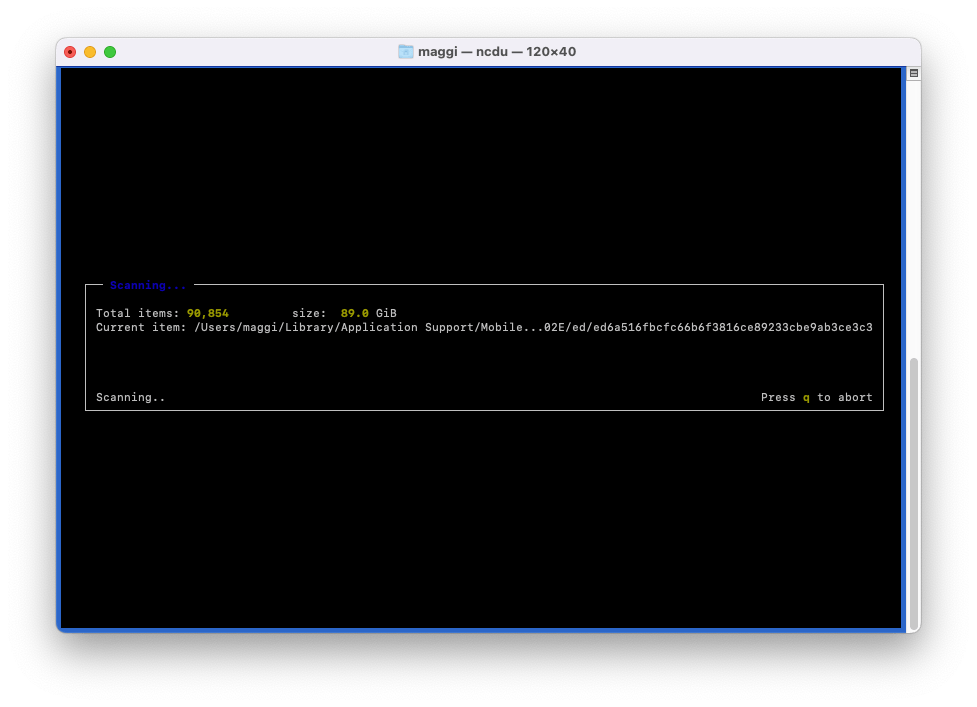Screen dimensions: 977x707
Task: Click the terminal scrollbar thumb
Action: click(913, 490)
